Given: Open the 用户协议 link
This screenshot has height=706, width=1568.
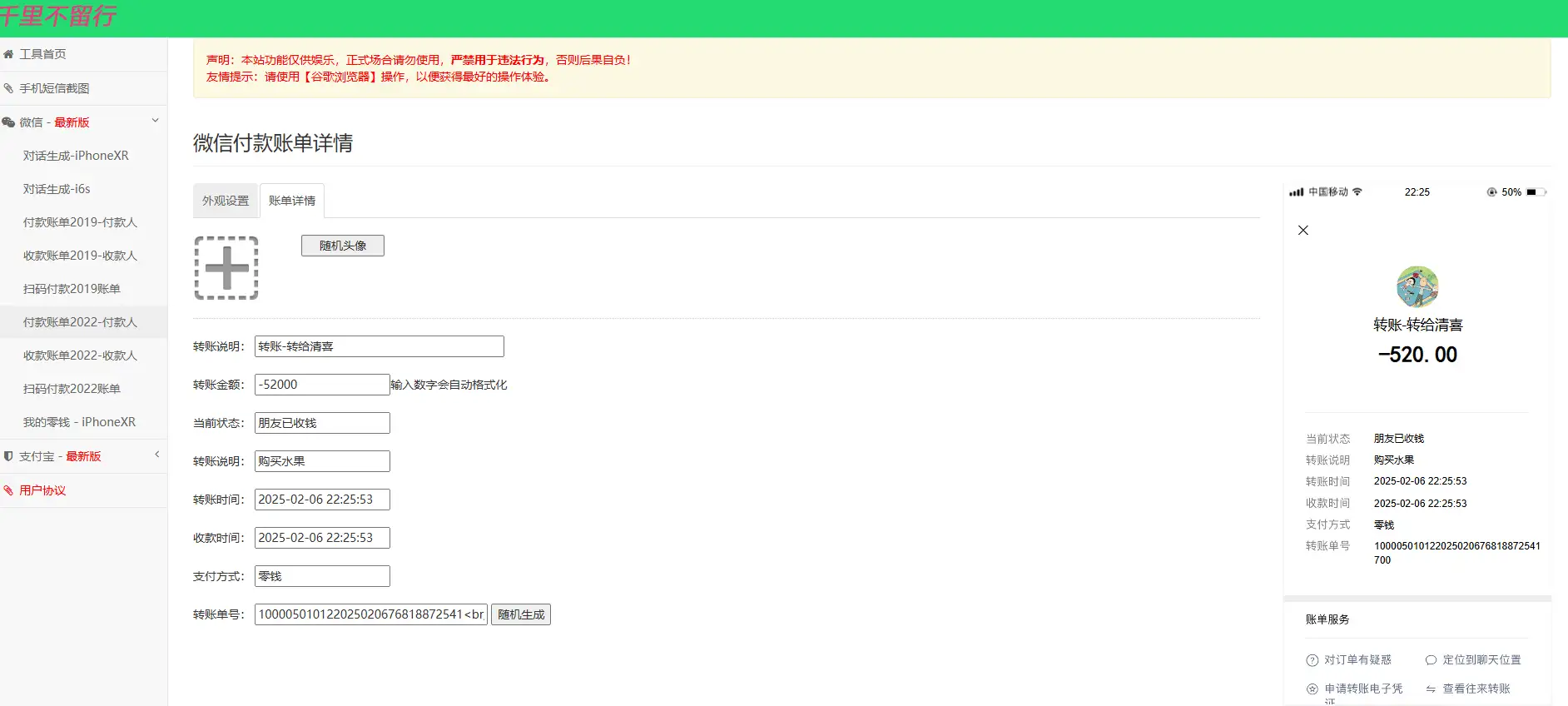Looking at the screenshot, I should click(x=42, y=490).
